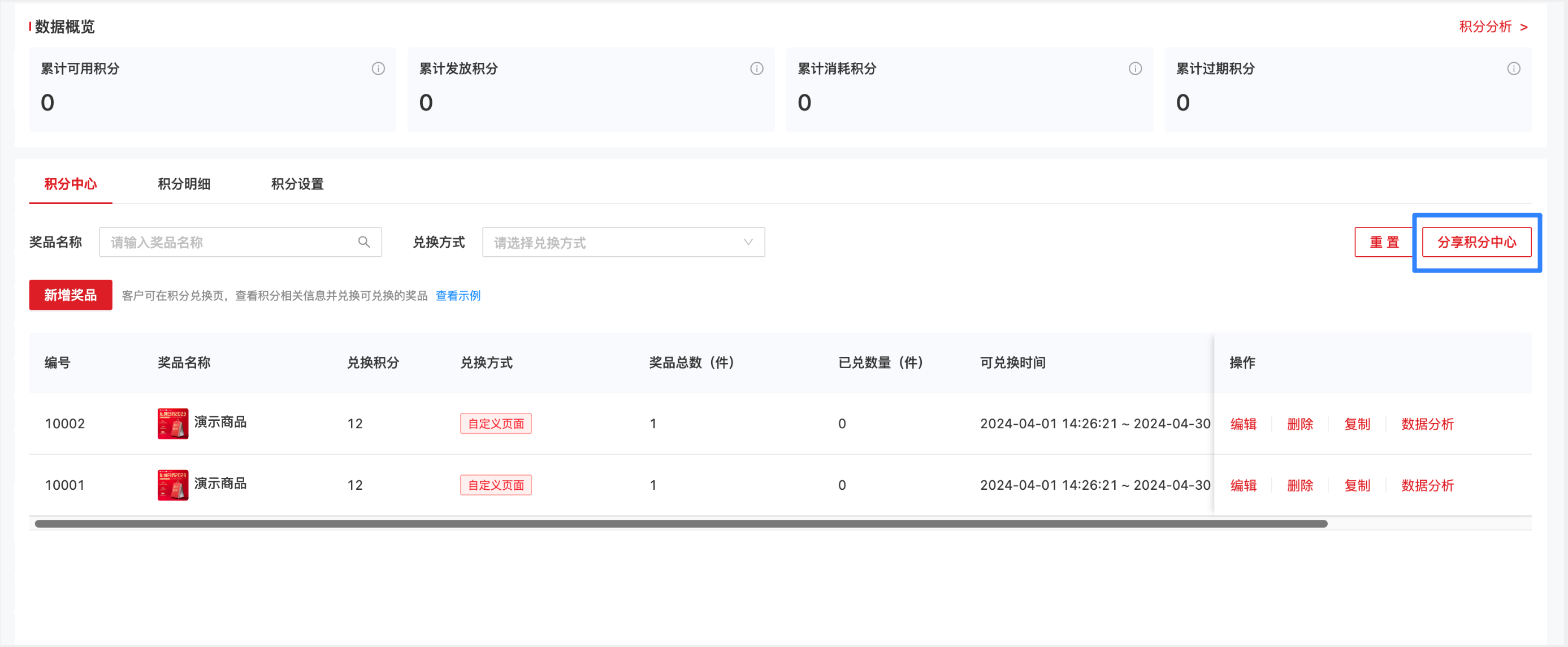Click the 新增奖品 button
1568x647 pixels.
coord(71,295)
